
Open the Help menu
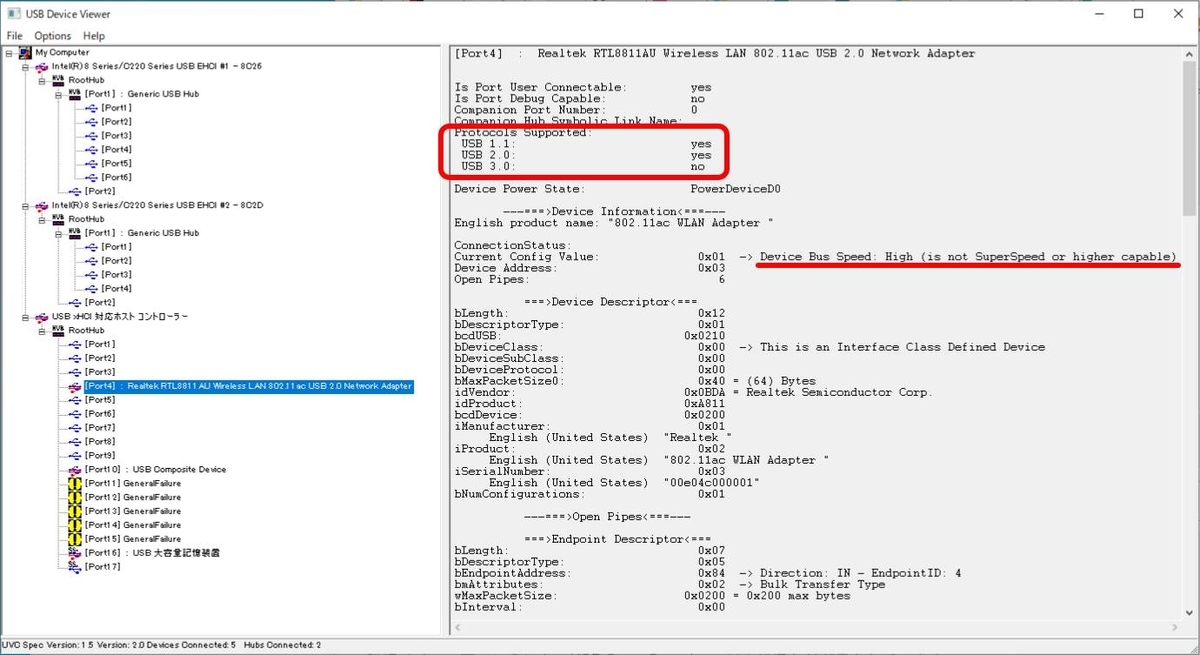coord(93,35)
